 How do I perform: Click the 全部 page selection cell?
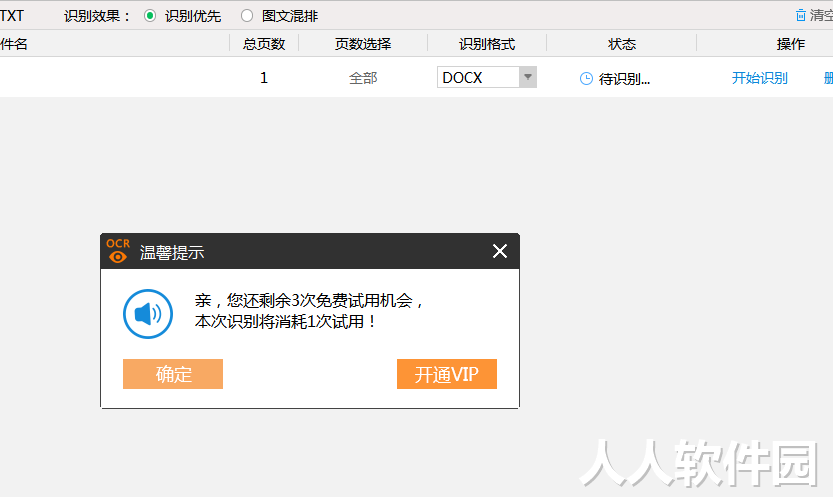point(363,78)
